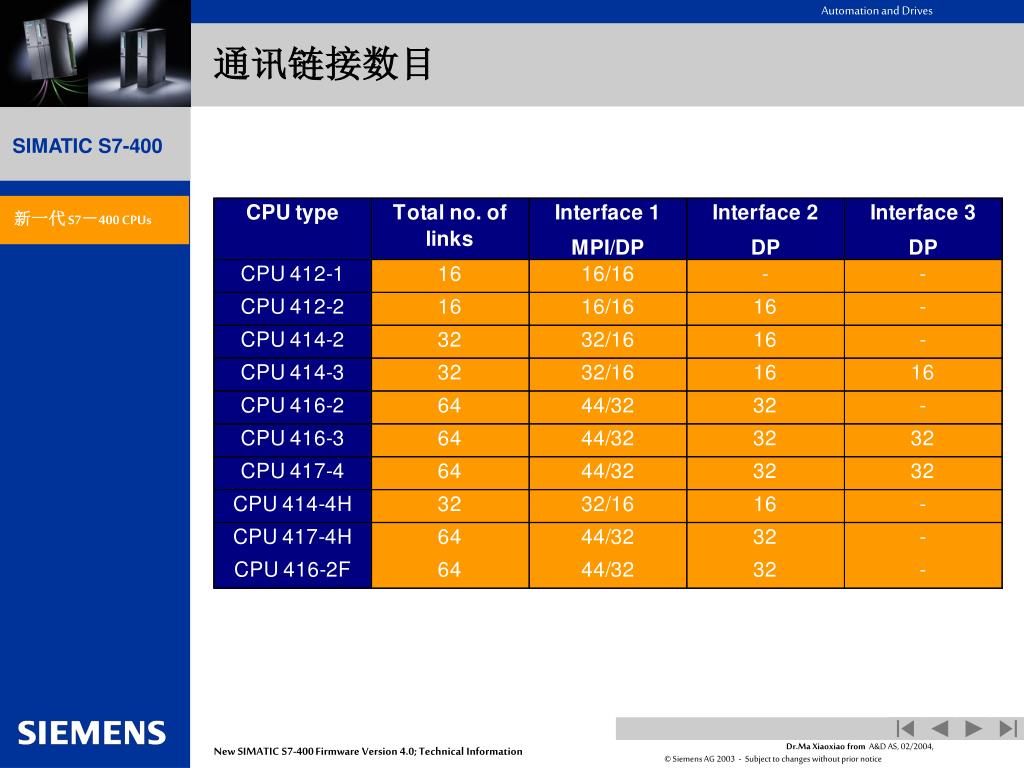
Task: Select Interface 1 value for CPU 412-2
Action: (x=607, y=307)
